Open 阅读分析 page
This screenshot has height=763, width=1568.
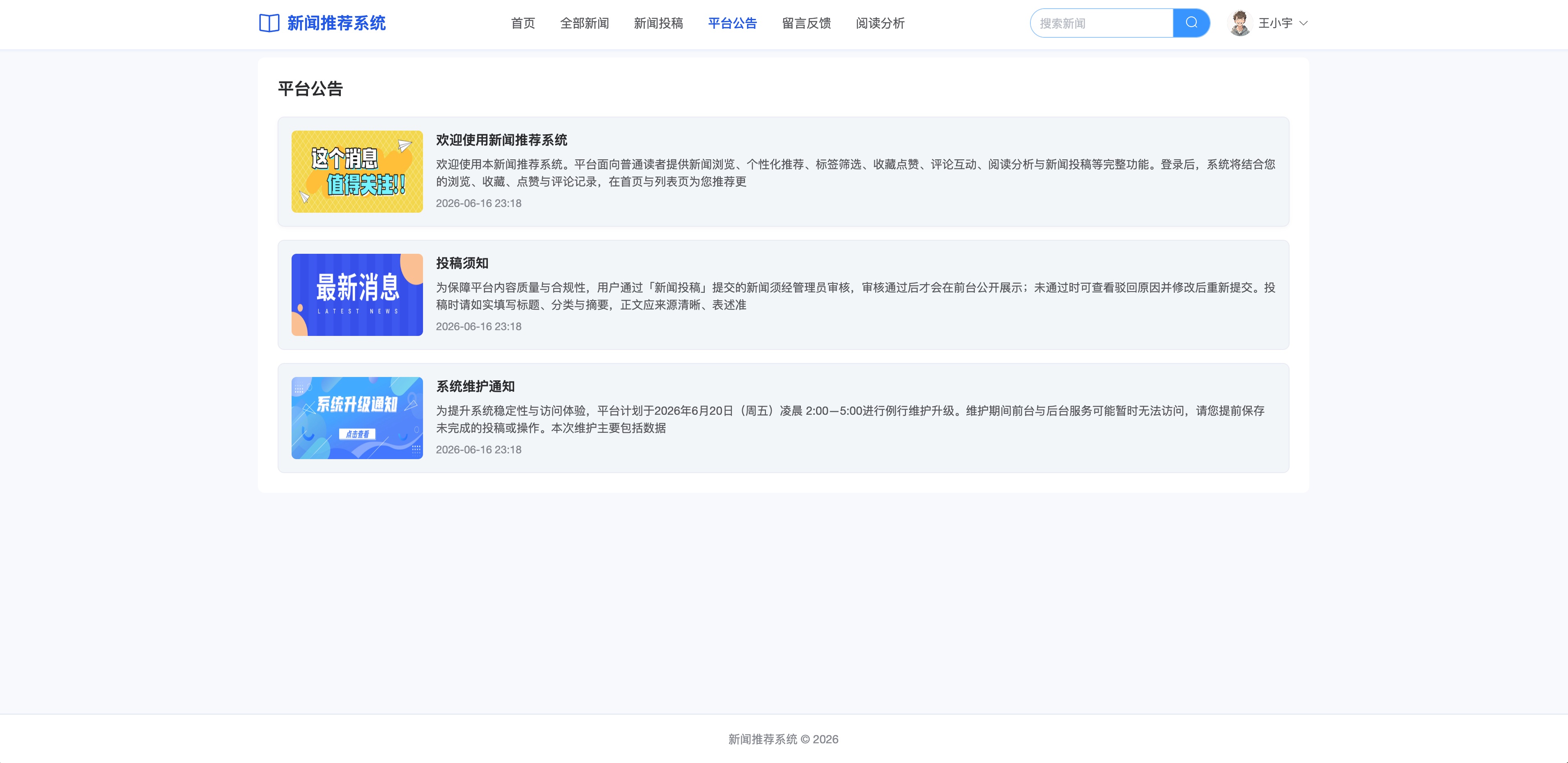coord(880,23)
